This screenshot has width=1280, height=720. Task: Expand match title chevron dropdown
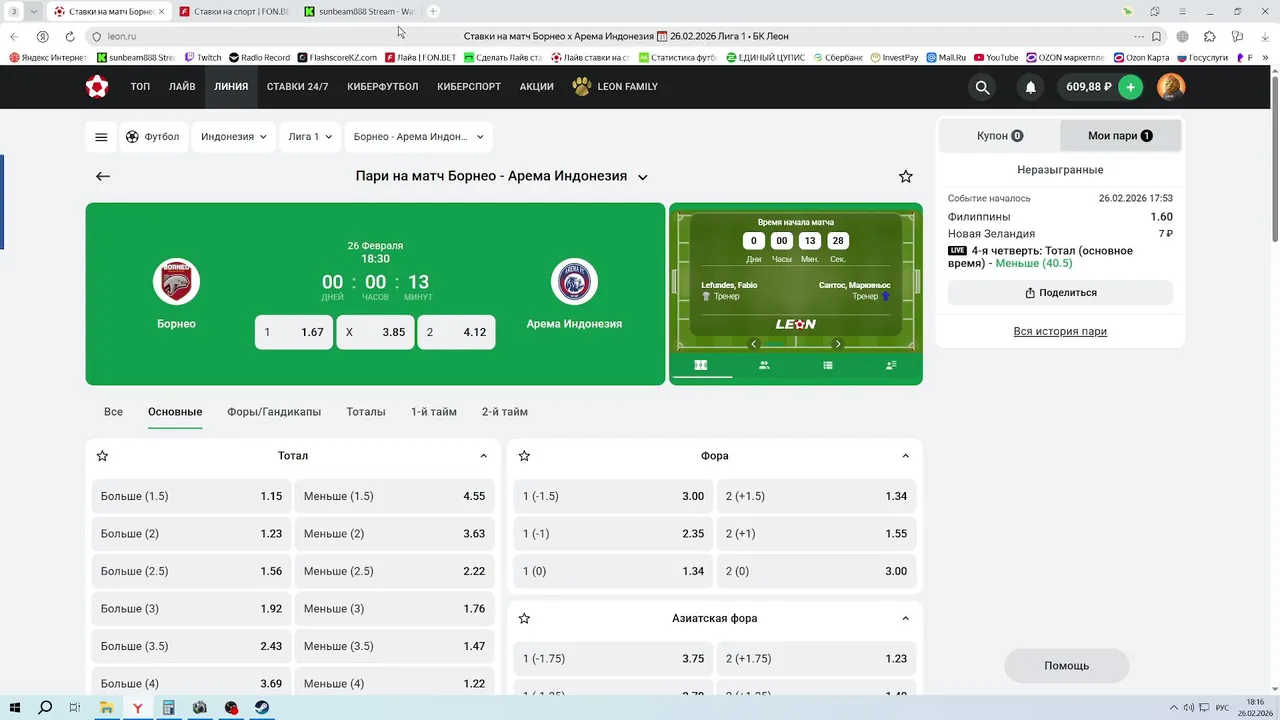click(643, 177)
